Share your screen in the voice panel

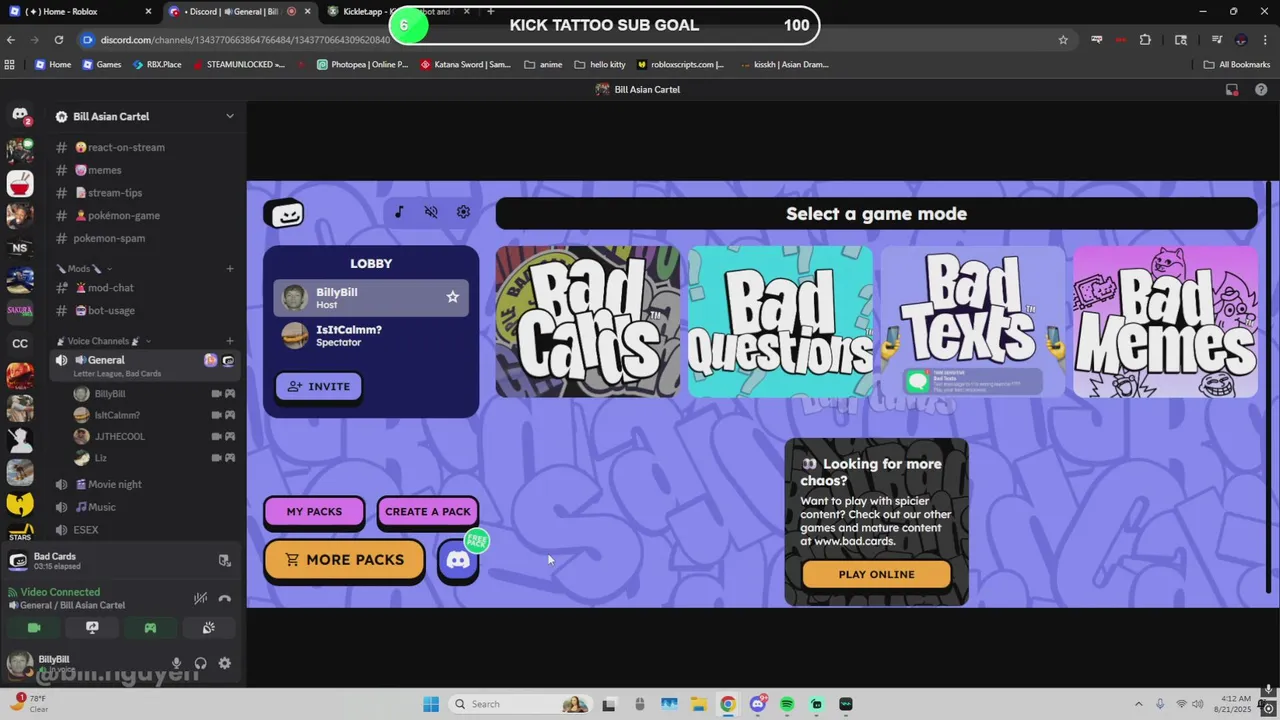(92, 628)
